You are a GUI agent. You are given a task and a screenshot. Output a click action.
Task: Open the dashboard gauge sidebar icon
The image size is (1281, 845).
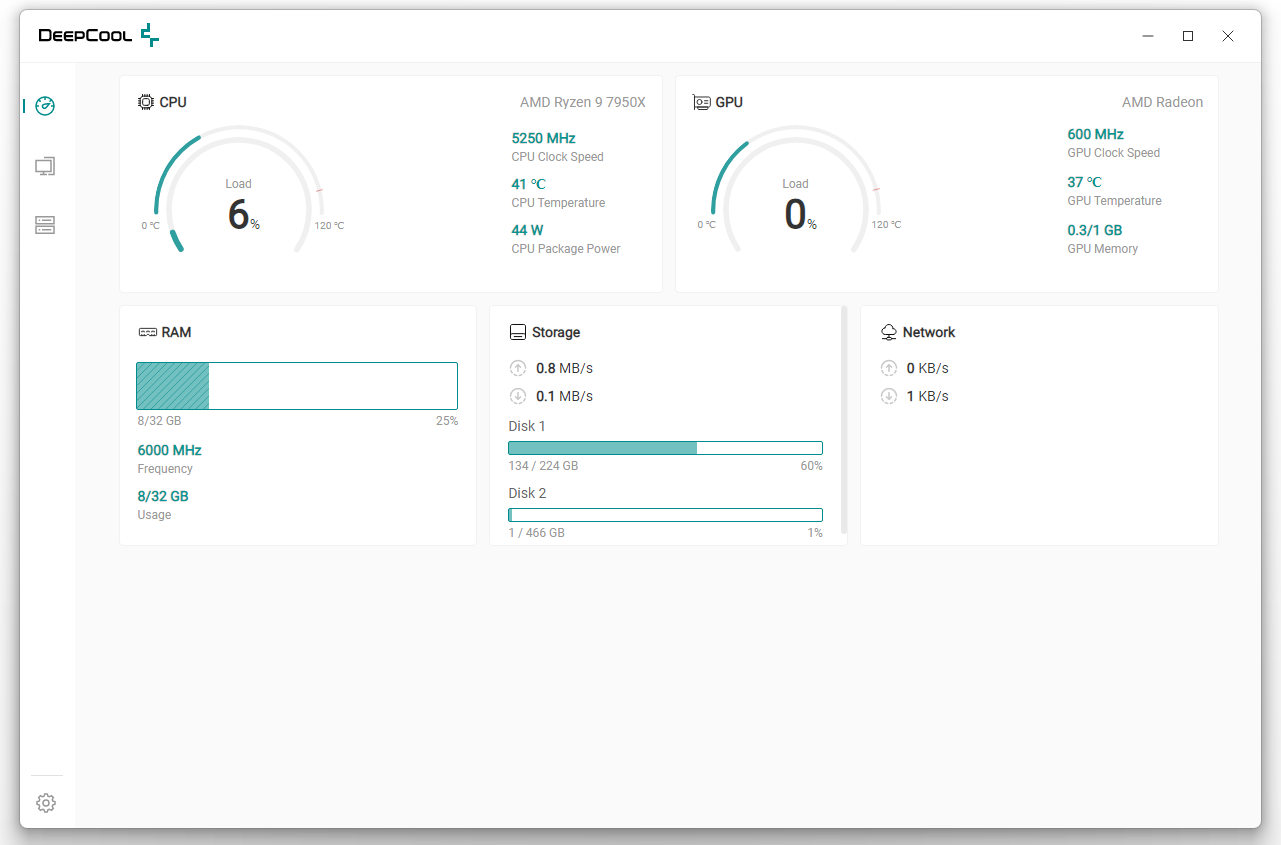(45, 106)
